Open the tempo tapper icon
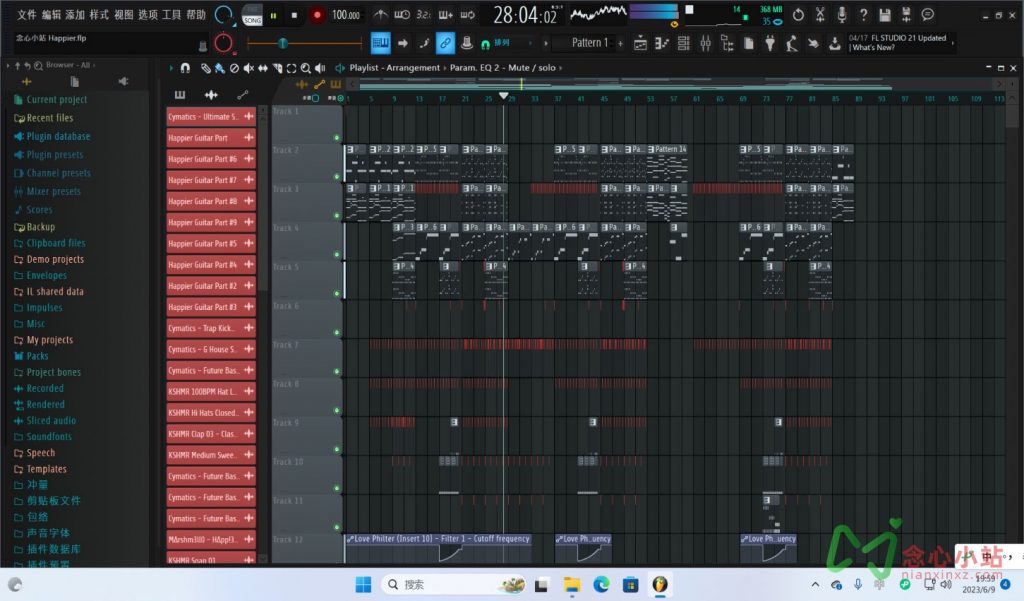Viewport: 1024px width, 601px height. (792, 44)
